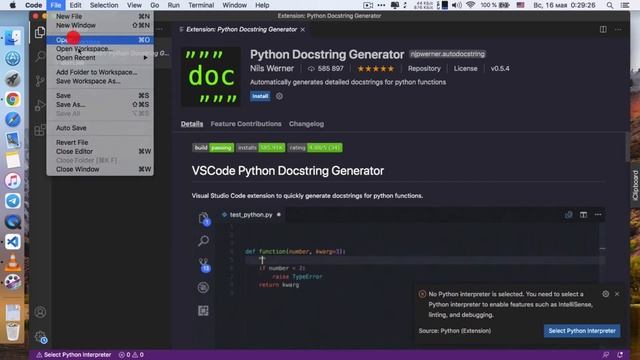The height and width of the screenshot is (360, 640).
Task: Open Music app from the dock
Action: click(13, 180)
